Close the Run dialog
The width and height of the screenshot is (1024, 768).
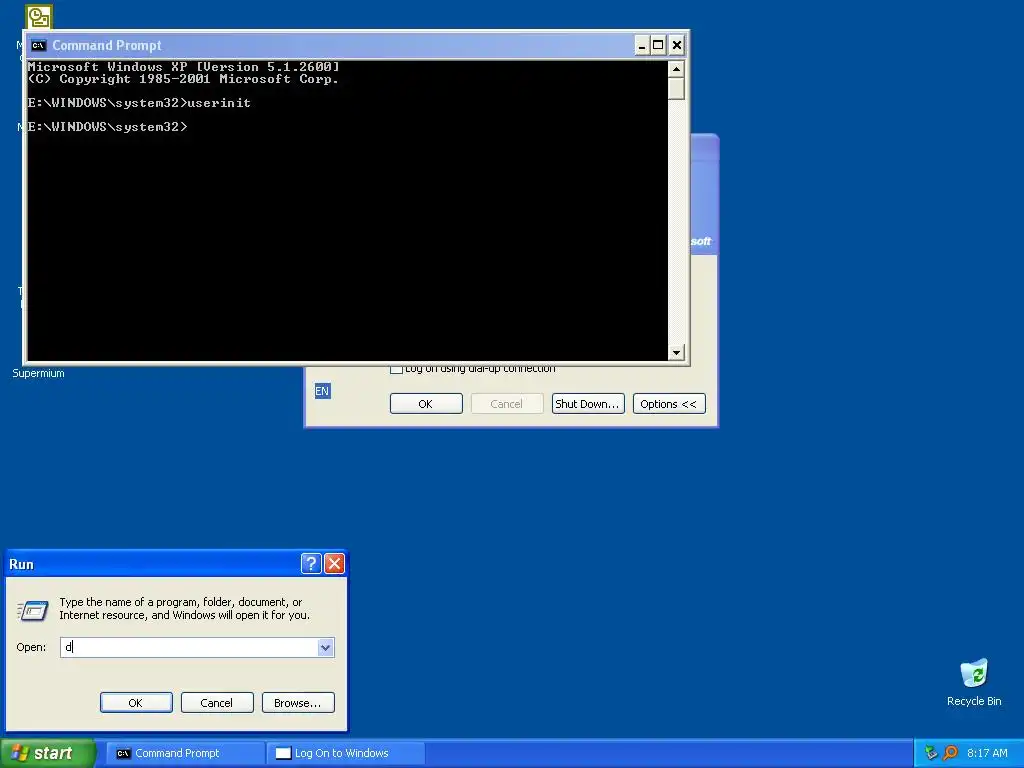pos(334,564)
